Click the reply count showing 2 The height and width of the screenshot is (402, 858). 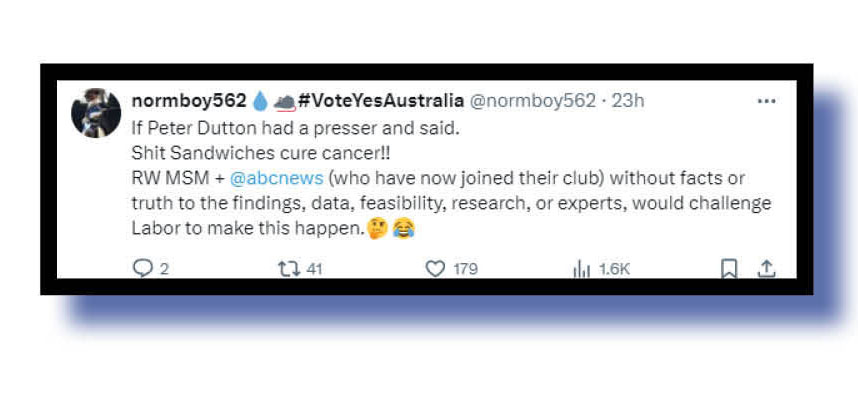click(164, 269)
